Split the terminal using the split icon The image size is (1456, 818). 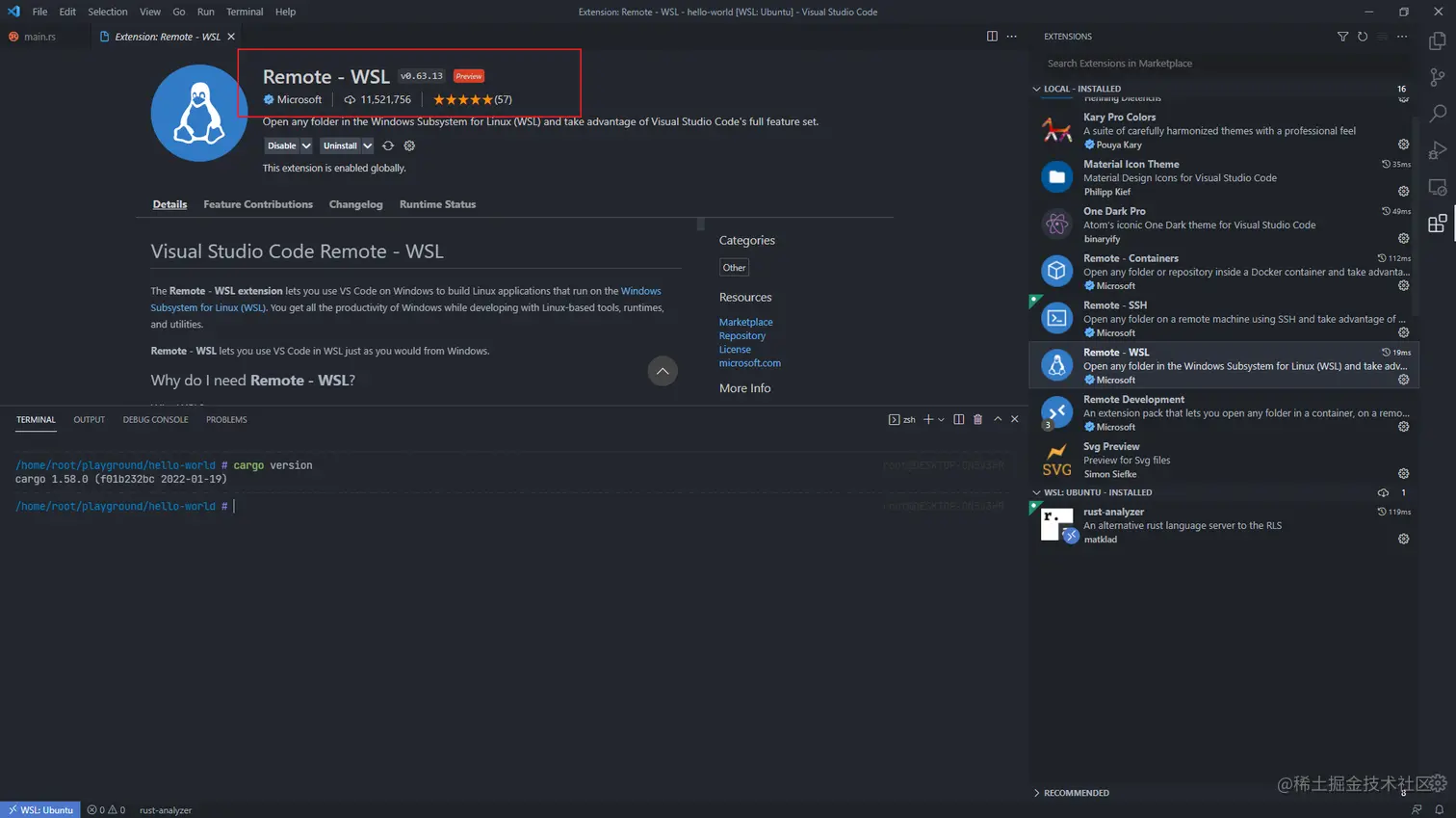(x=958, y=419)
